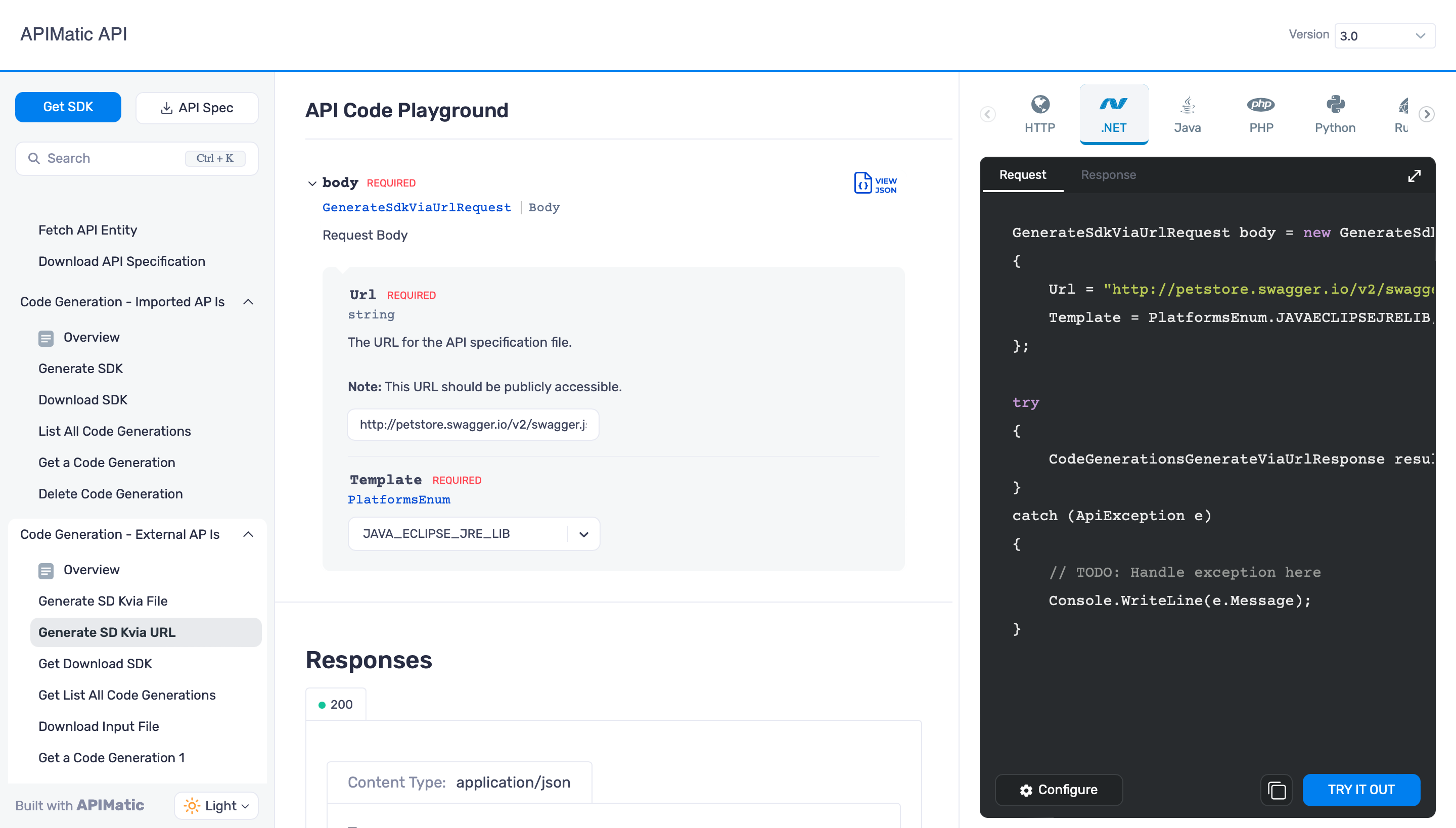Open Download API Specification page
This screenshot has height=828, width=1456.
pos(122,262)
